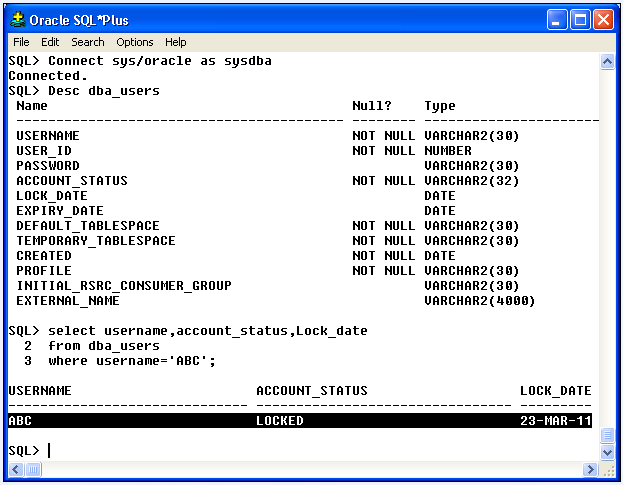Click the 'Null?' header in describe output
Viewport: 623px width, 485px height.
click(x=372, y=106)
